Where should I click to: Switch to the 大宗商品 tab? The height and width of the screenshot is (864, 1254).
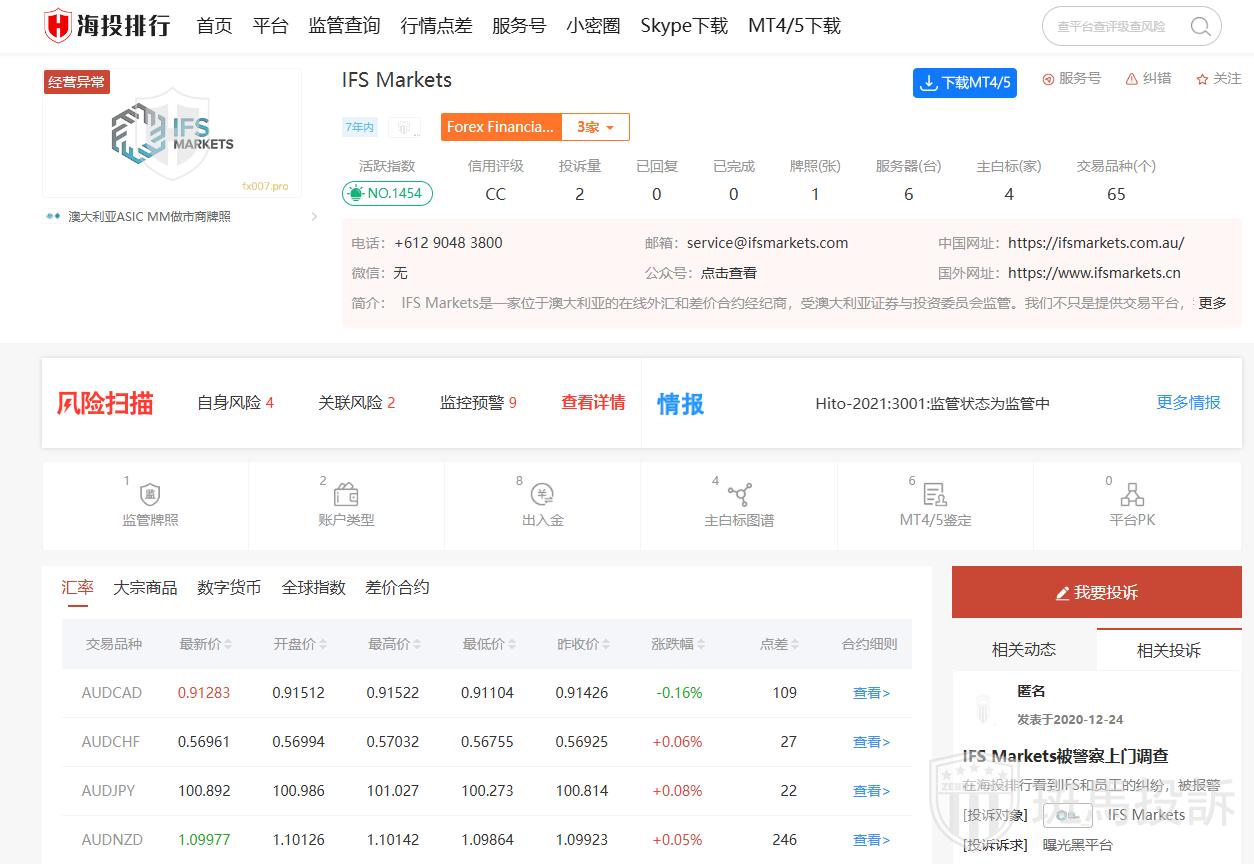pos(145,588)
